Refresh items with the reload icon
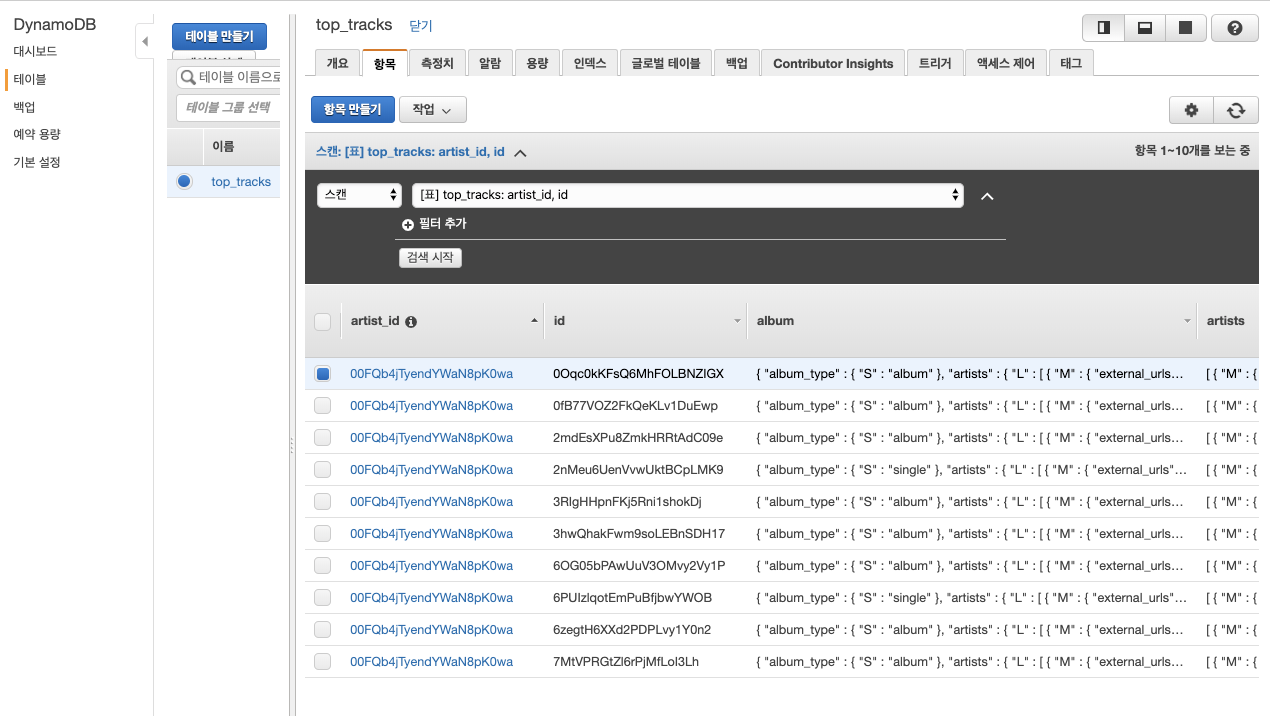This screenshot has height=716, width=1270. click(x=1236, y=110)
